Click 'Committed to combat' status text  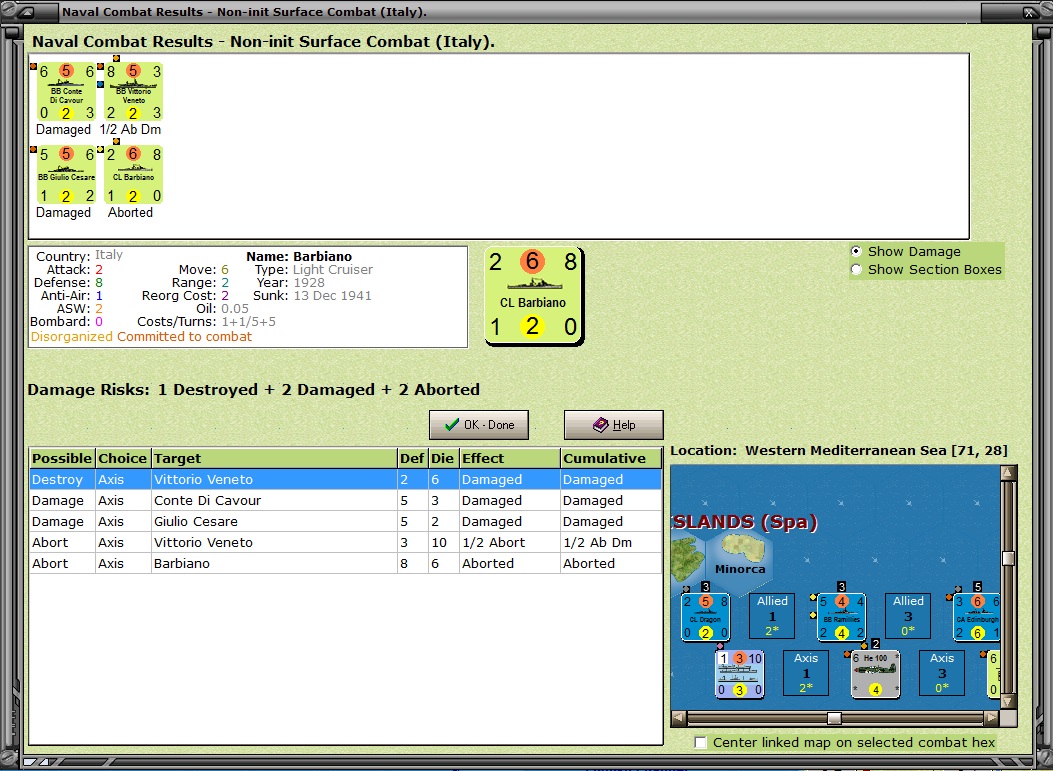[x=185, y=336]
